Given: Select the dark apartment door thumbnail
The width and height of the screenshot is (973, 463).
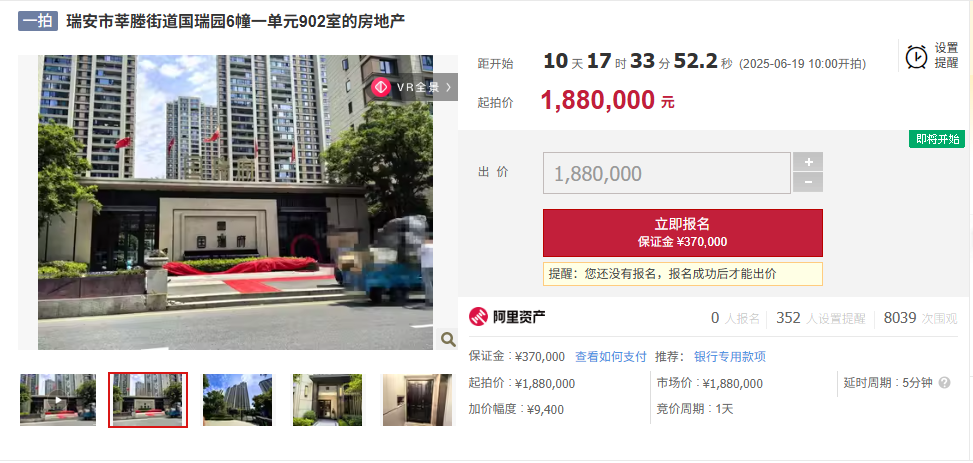Looking at the screenshot, I should point(418,400).
